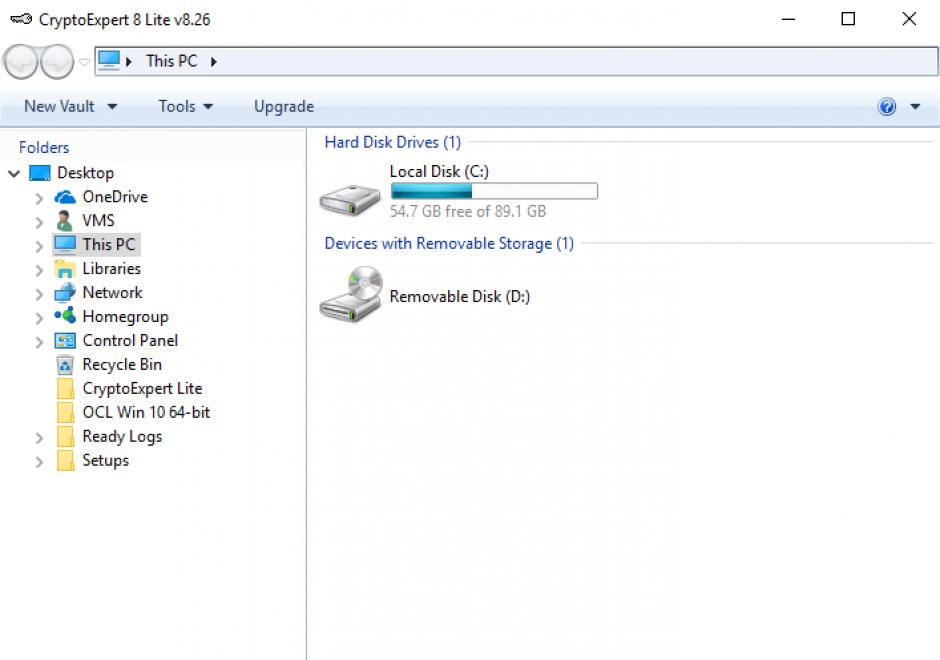940x660 pixels.
Task: Click the back navigation arrow button
Action: 21,62
